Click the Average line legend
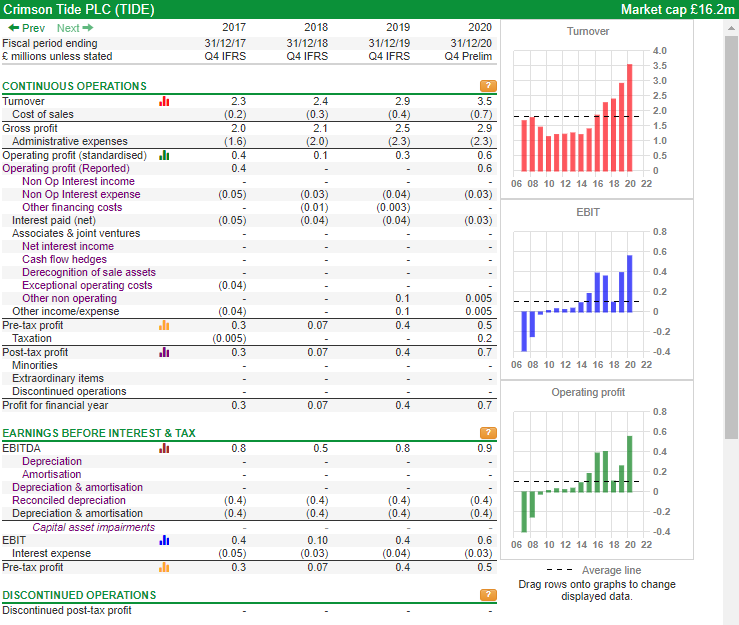The width and height of the screenshot is (739, 625). click(x=594, y=570)
